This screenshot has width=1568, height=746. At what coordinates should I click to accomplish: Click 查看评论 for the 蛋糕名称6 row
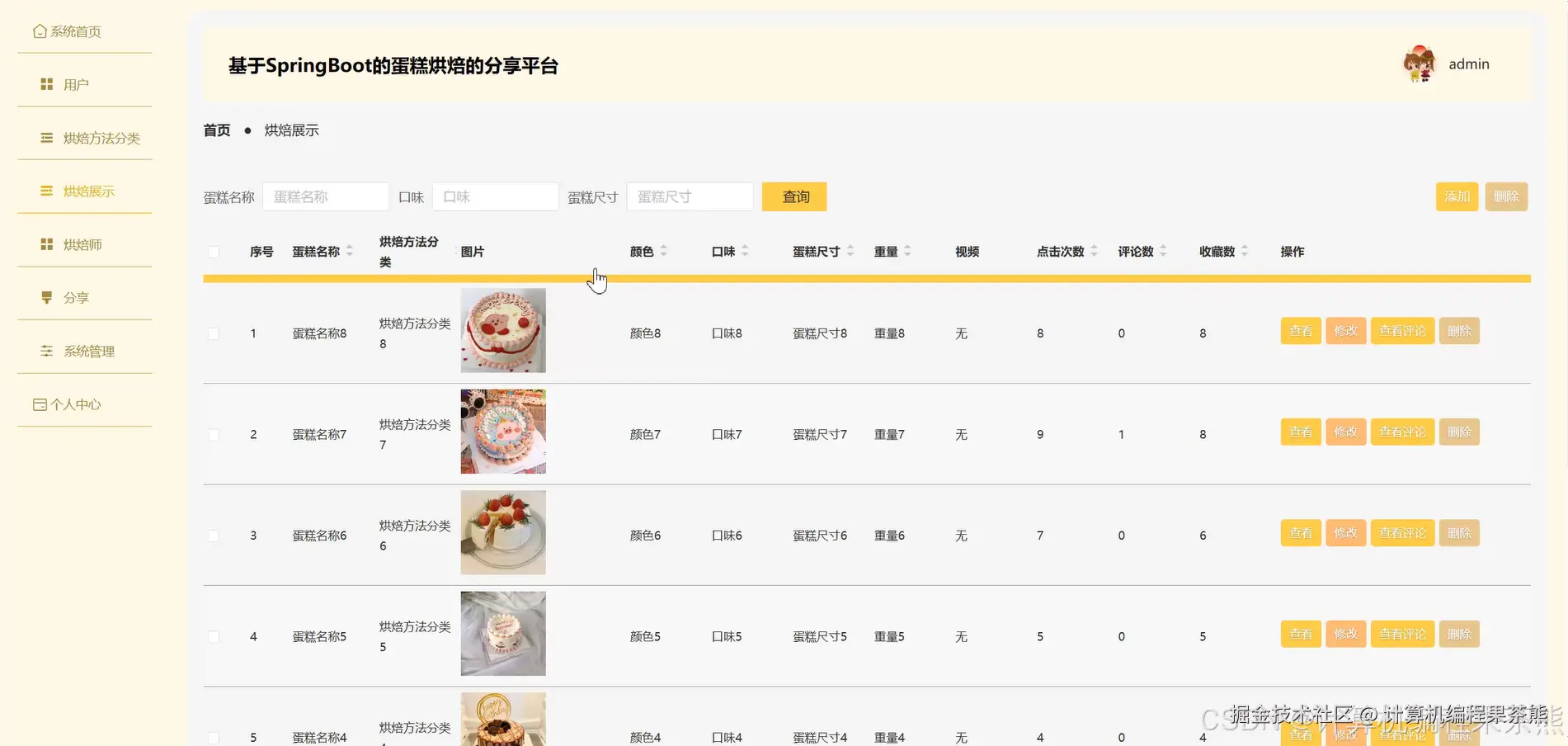[x=1402, y=533]
